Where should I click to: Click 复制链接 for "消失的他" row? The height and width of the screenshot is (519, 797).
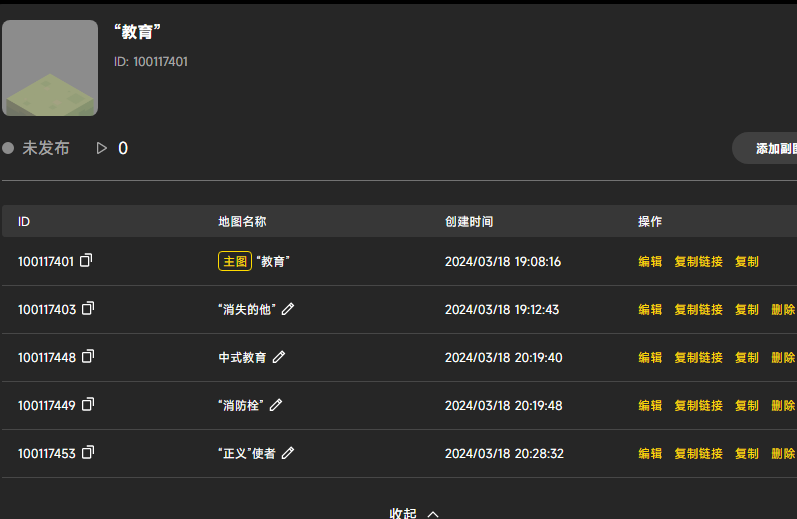click(x=698, y=309)
